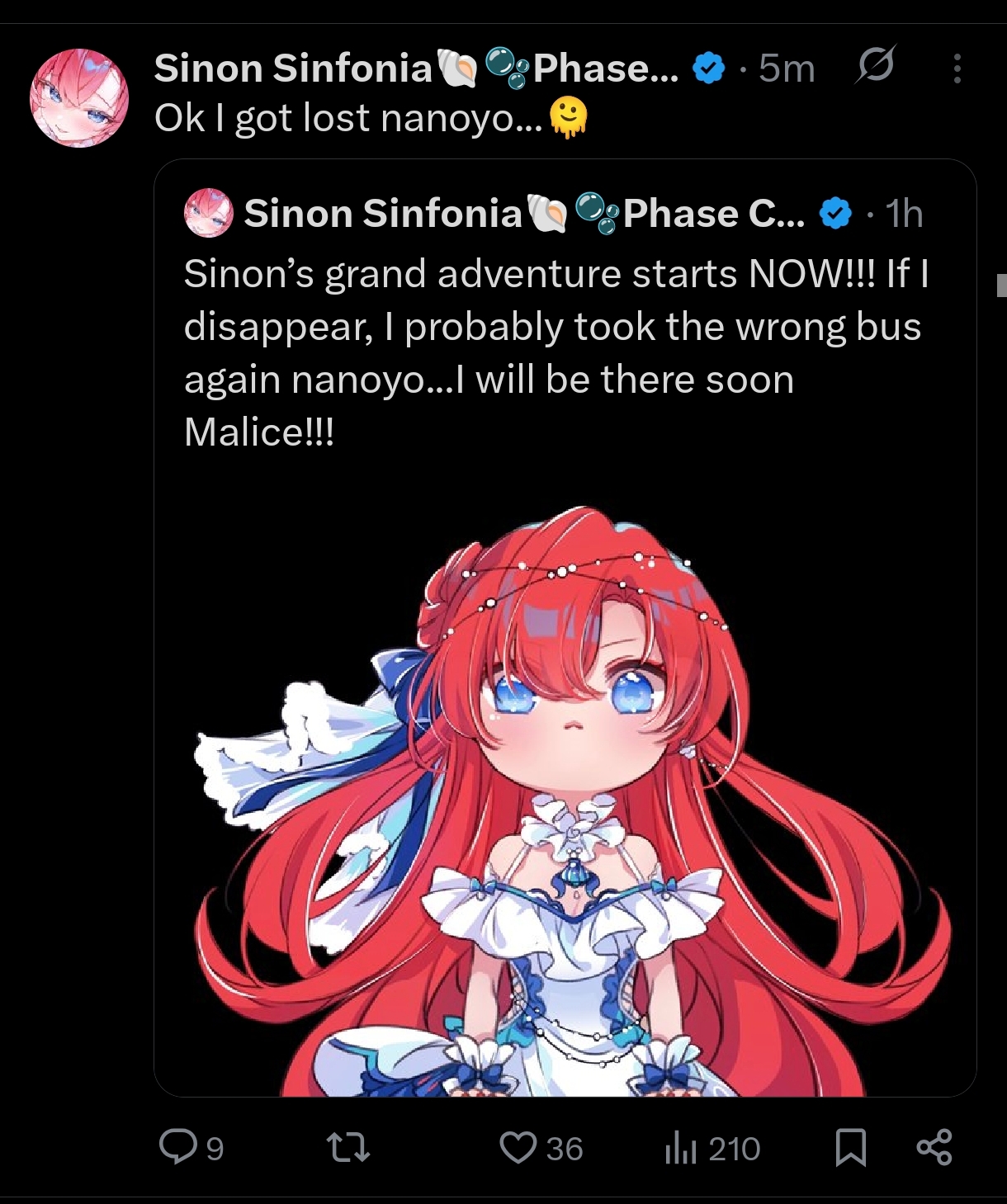
Task: Click the 1h quoted timestamp
Action: tap(904, 214)
